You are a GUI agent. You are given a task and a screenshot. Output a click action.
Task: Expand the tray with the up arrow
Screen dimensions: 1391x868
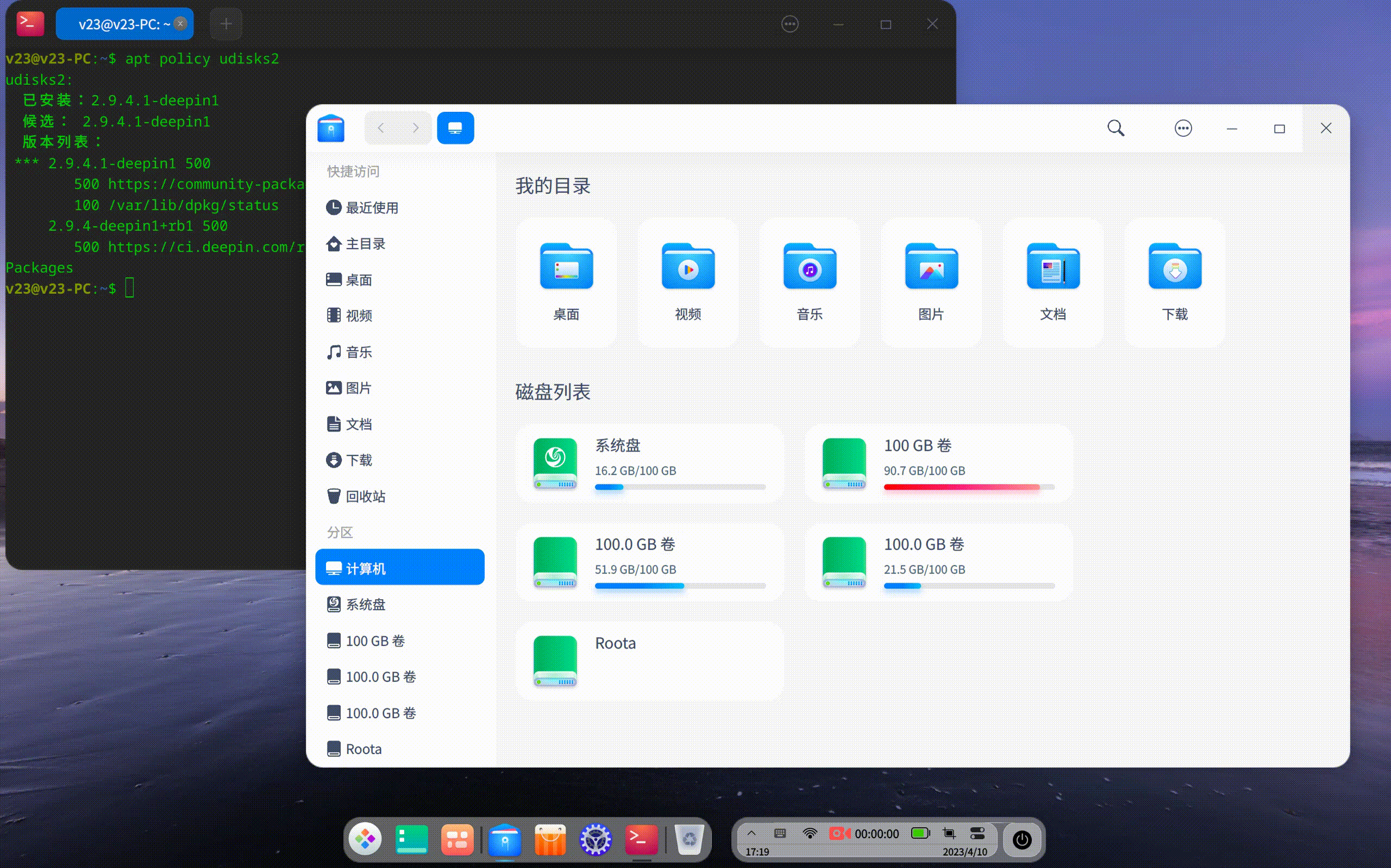(751, 833)
